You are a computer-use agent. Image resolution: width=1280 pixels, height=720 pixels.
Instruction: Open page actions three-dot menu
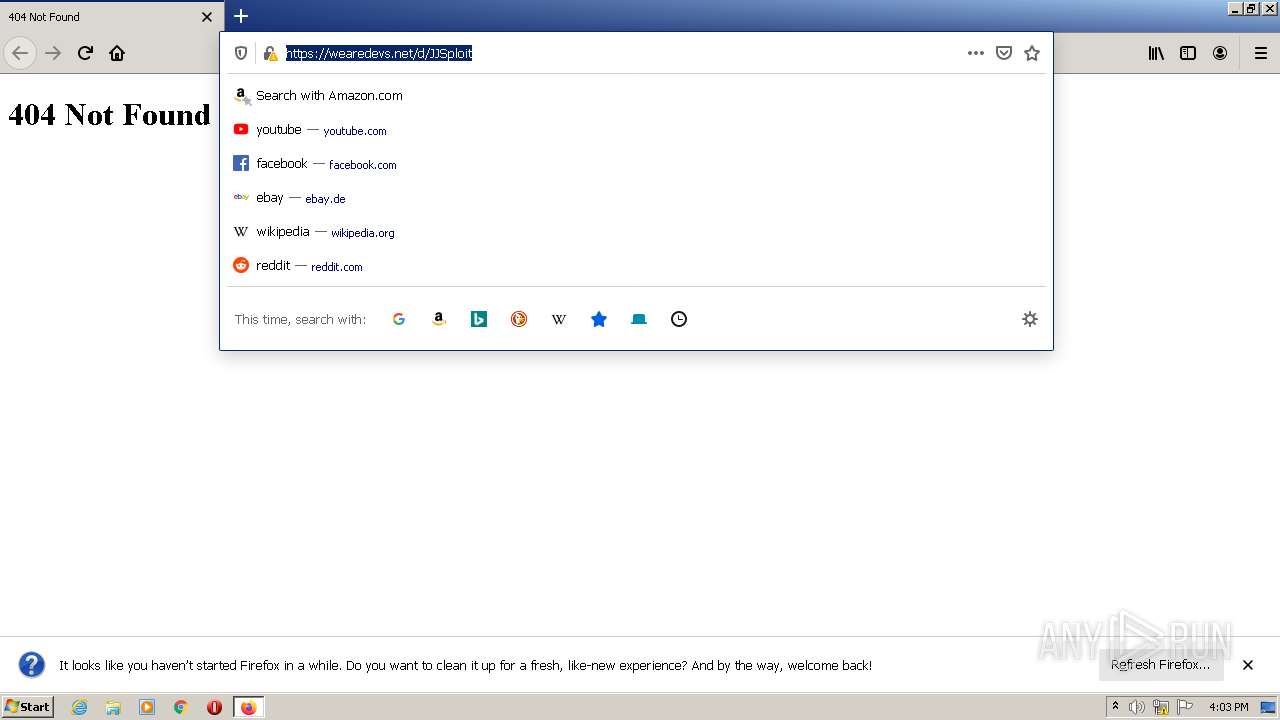976,53
